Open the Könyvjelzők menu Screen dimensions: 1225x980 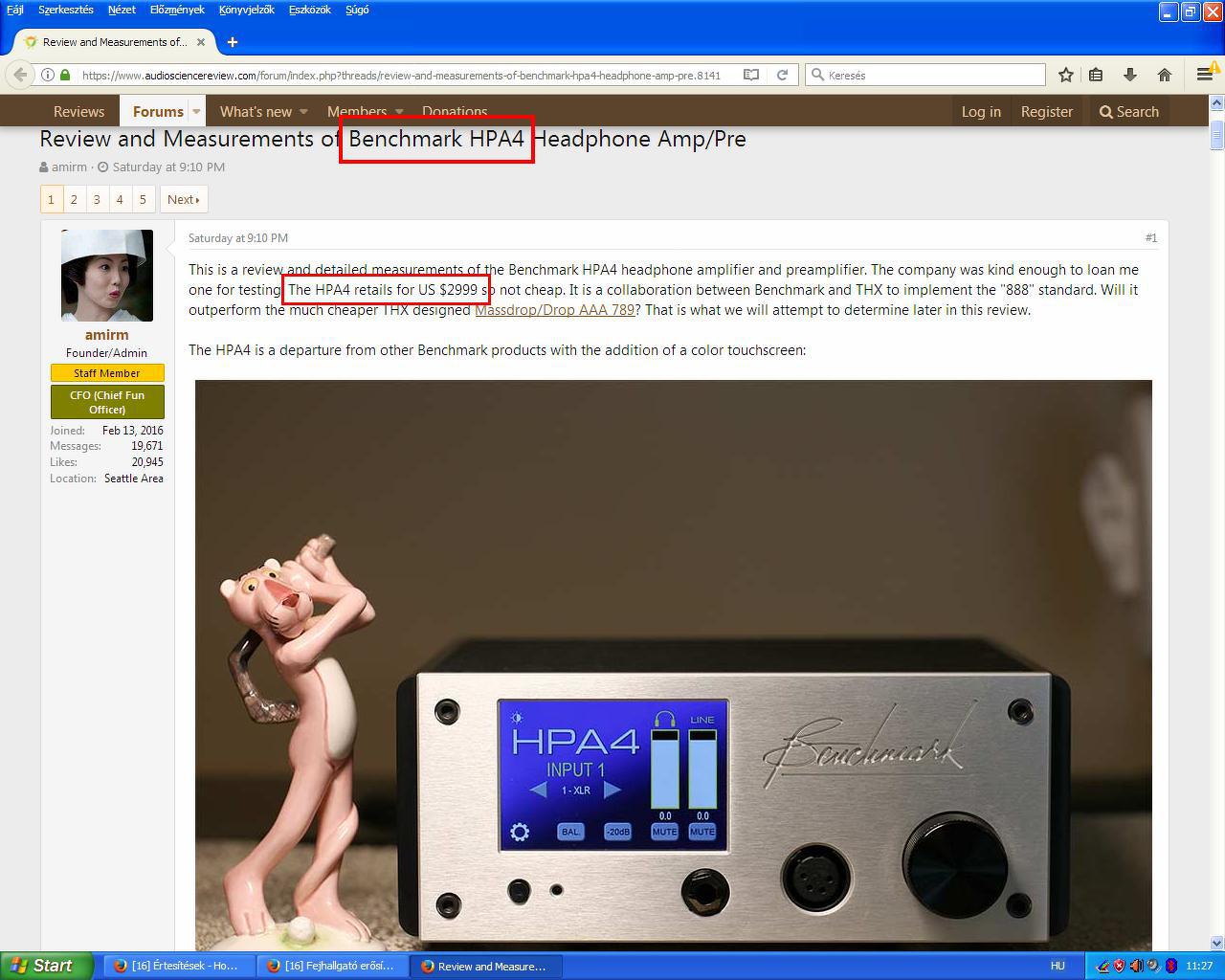[x=247, y=10]
